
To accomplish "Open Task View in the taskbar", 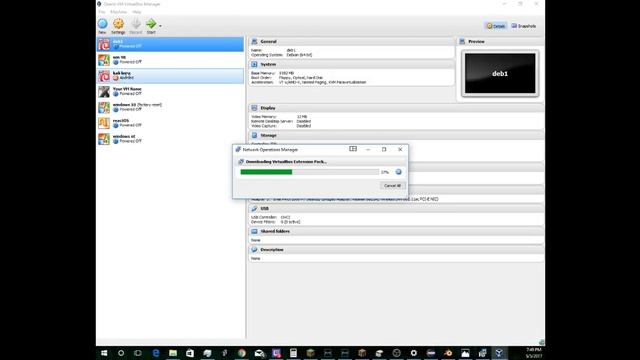I will [x=138, y=353].
